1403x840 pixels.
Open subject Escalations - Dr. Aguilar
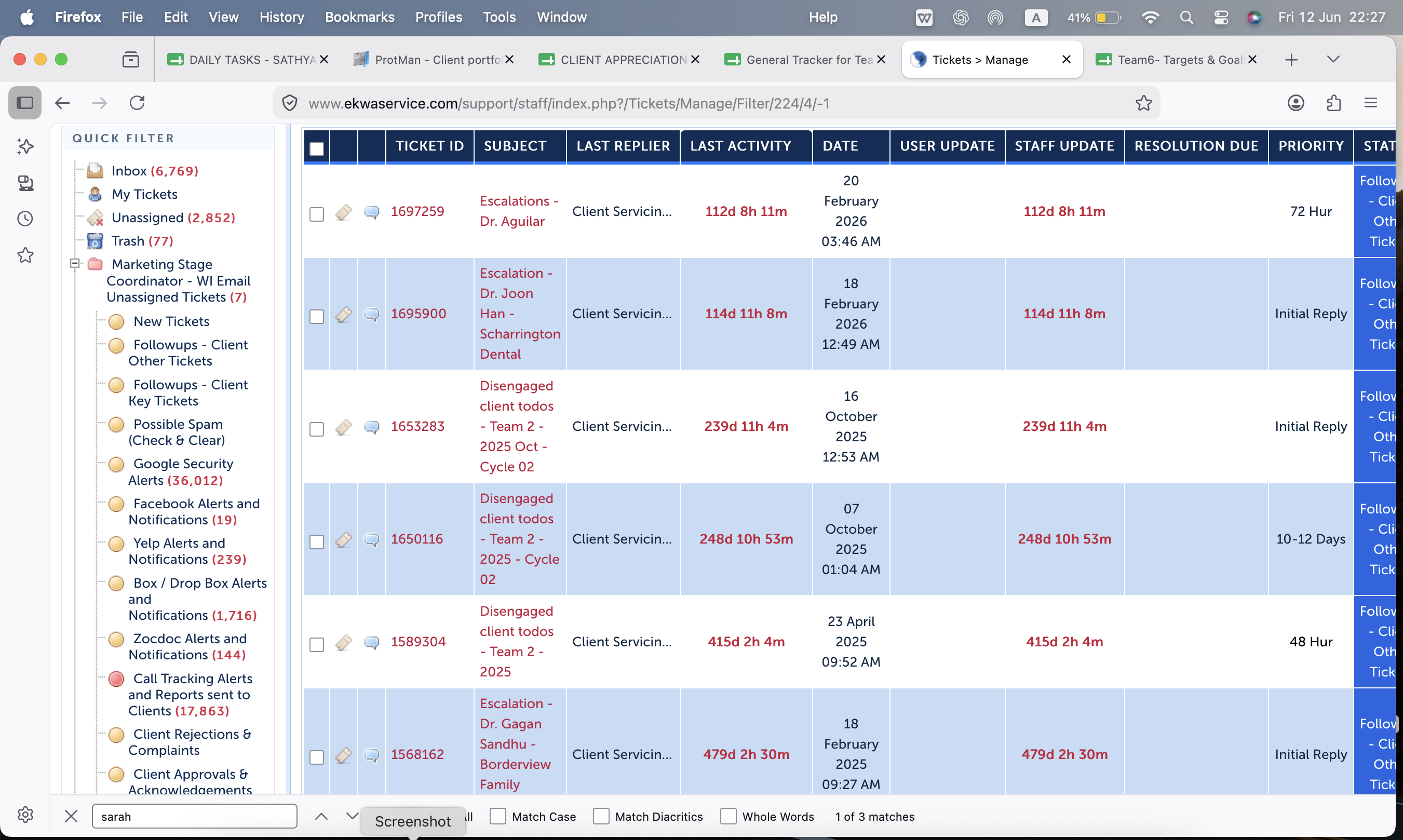click(519, 211)
